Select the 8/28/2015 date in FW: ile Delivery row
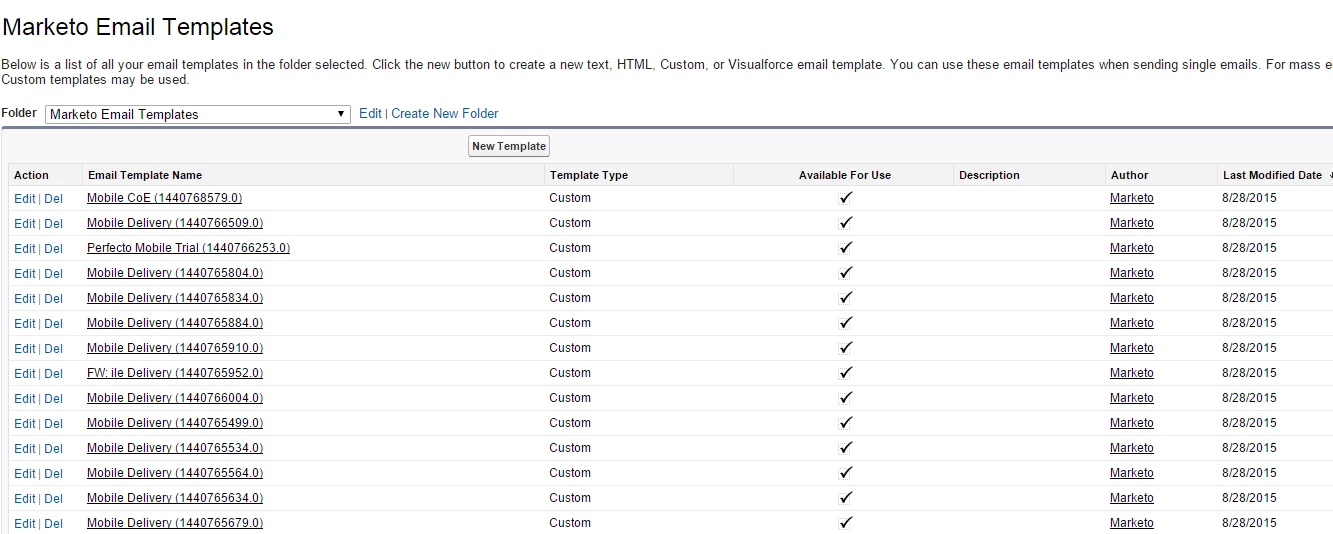The width and height of the screenshot is (1333, 534). pos(1249,373)
